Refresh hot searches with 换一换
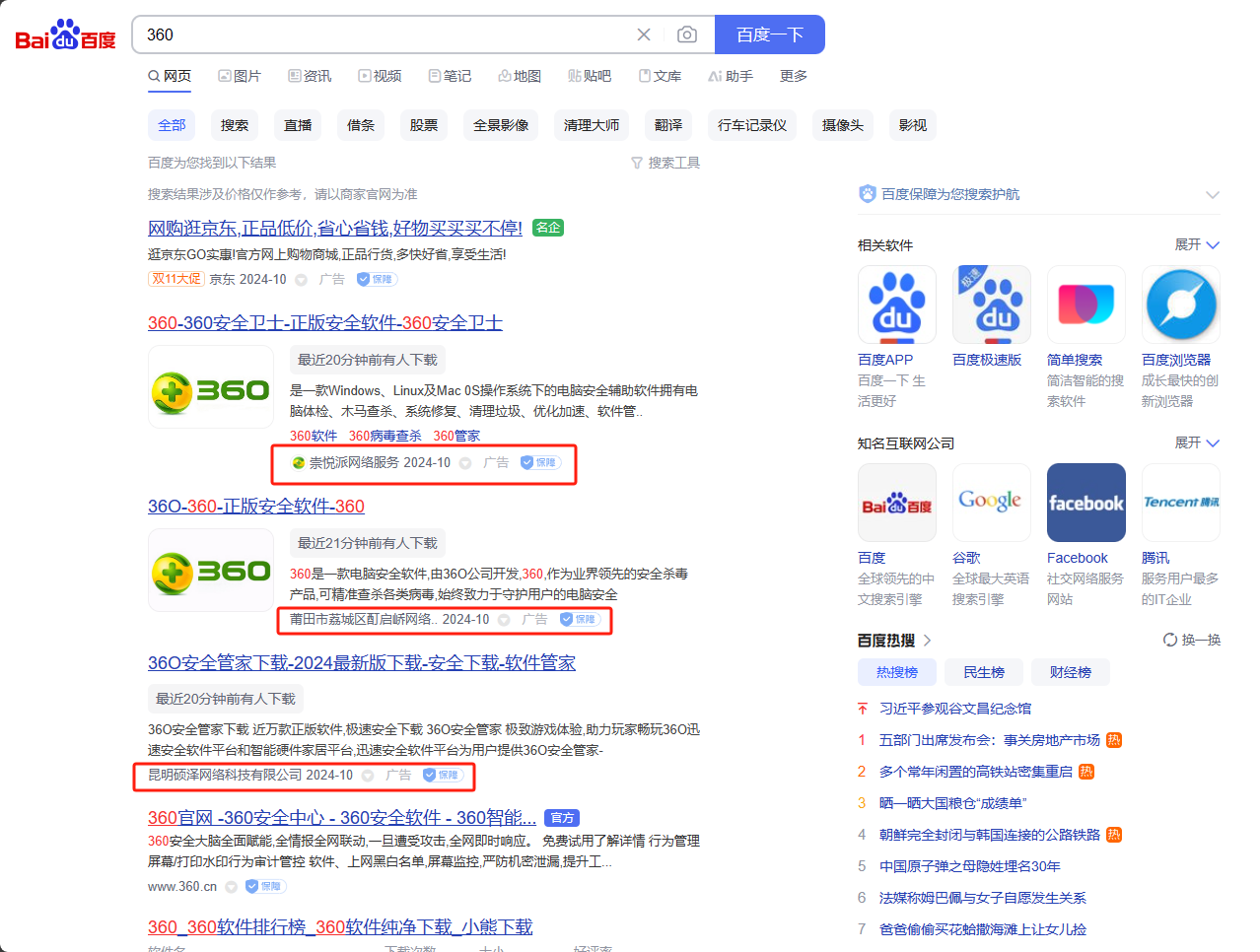Viewport: 1260px width, 952px height. coord(1192,640)
